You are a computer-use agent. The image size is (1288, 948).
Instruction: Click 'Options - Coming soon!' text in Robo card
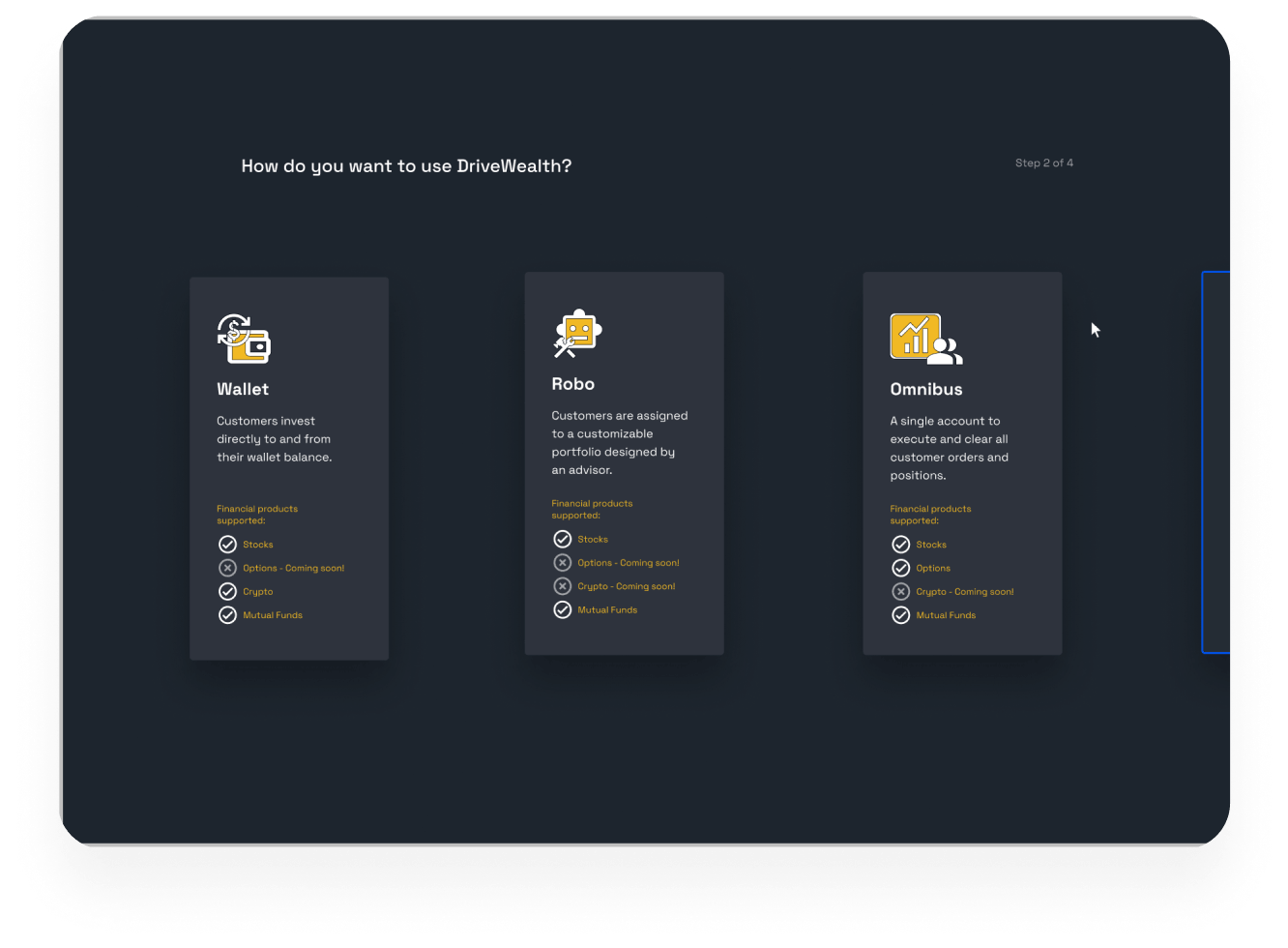pyautogui.click(x=629, y=563)
